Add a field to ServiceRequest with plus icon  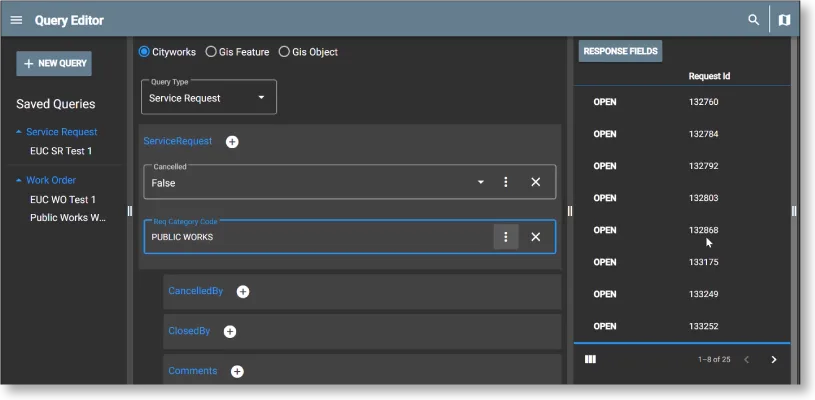(232, 142)
